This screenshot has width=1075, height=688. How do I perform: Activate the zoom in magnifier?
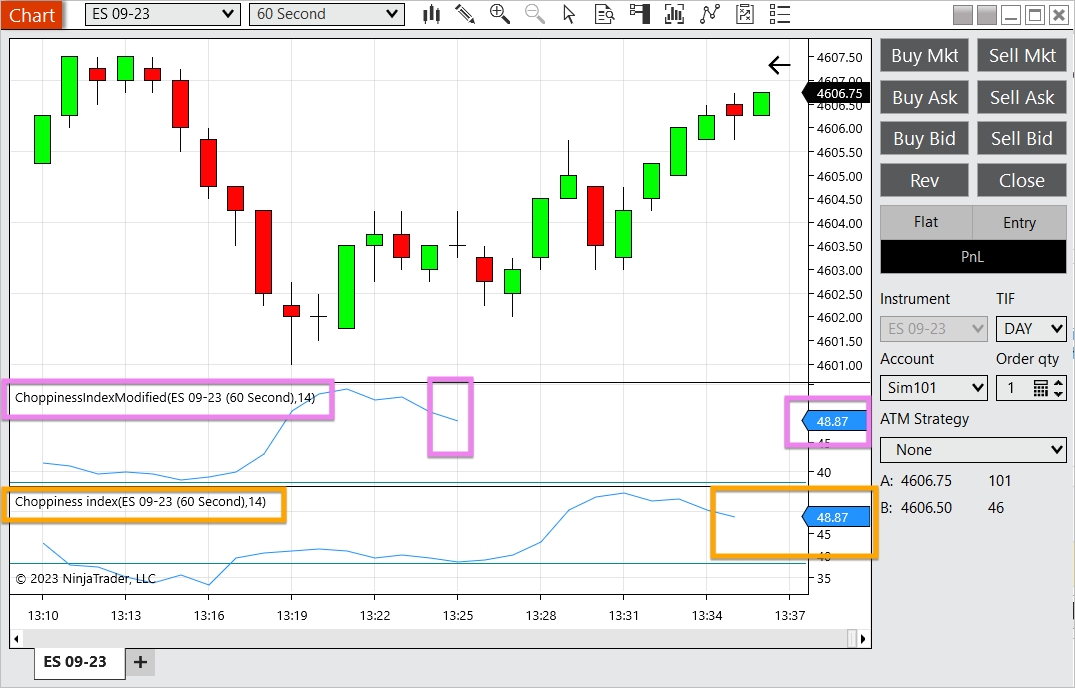click(x=500, y=14)
